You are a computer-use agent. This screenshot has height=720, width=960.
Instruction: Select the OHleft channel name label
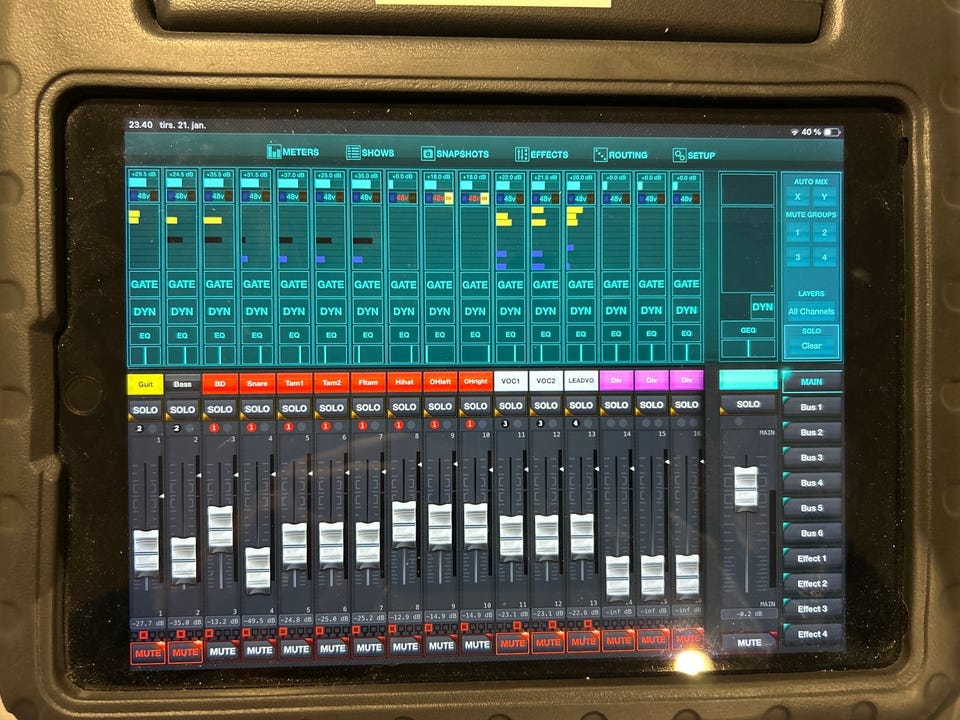[x=440, y=381]
